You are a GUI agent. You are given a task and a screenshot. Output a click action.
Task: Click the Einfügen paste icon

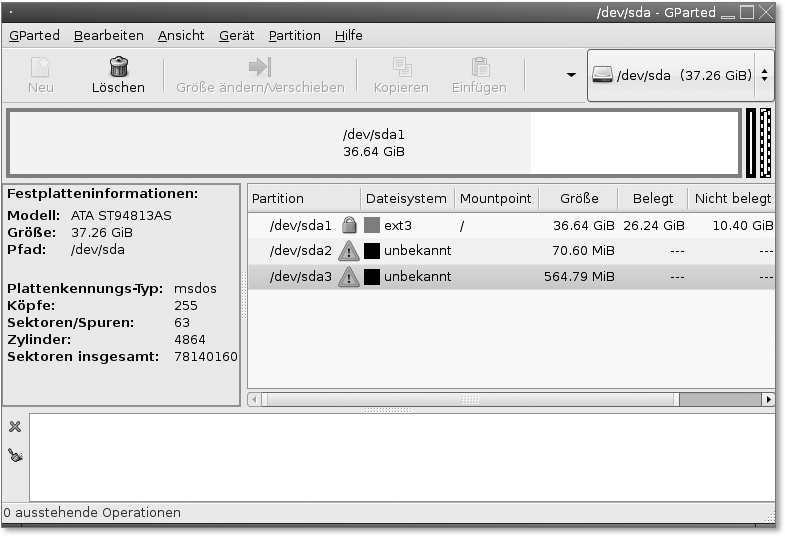pyautogui.click(x=481, y=68)
